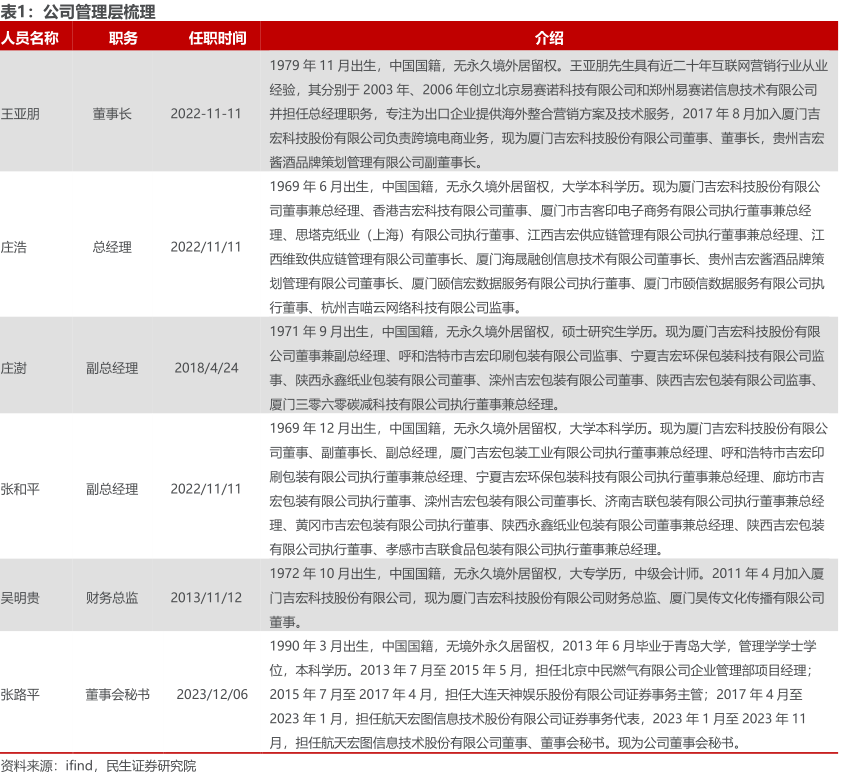Image resolution: width=859 pixels, height=772 pixels.
Task: Click the 资料来源 source footnote text
Action: (99, 764)
